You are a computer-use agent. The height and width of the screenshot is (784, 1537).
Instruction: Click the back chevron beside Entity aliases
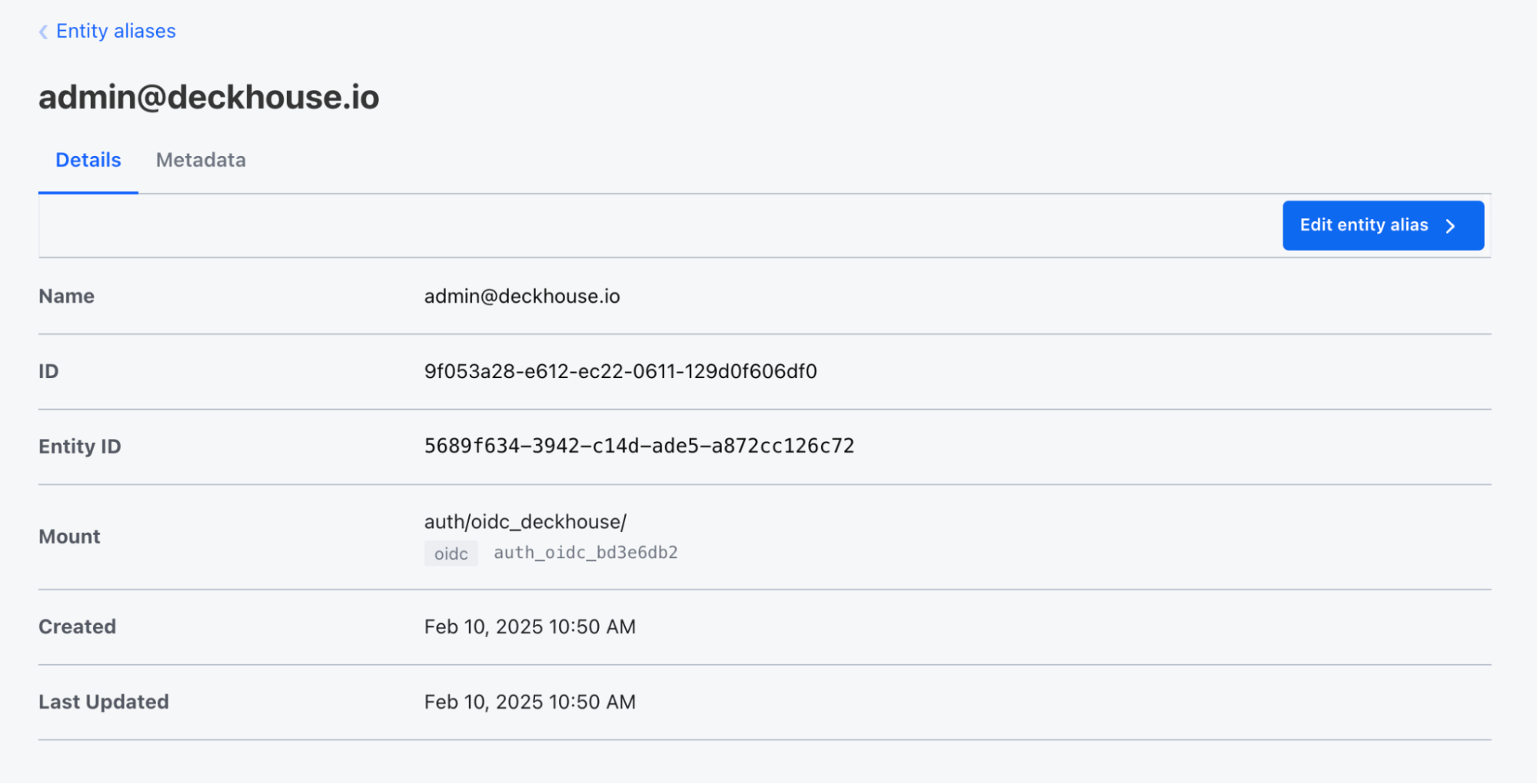point(44,32)
